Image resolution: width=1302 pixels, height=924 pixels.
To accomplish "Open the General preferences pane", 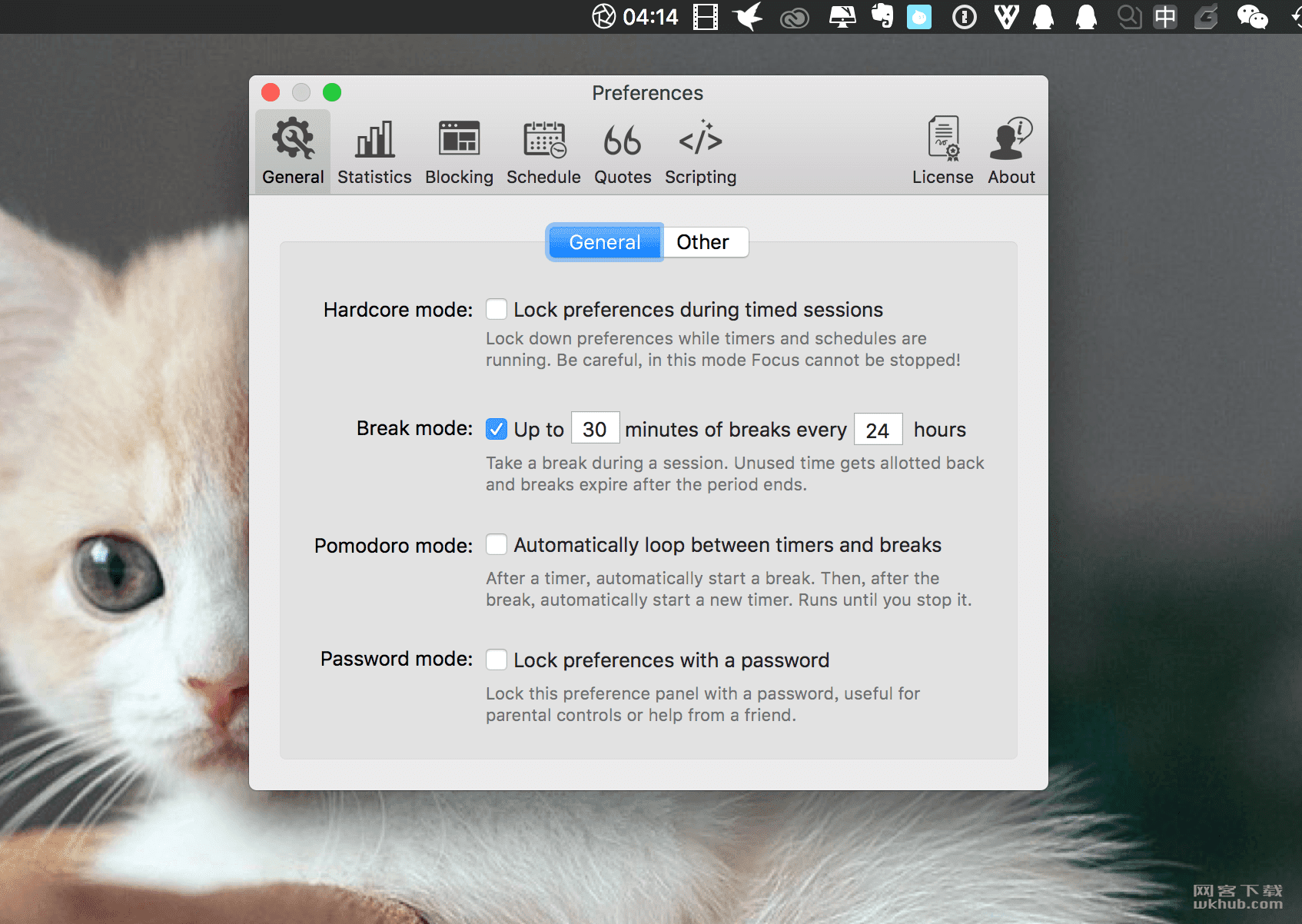I will [x=293, y=151].
